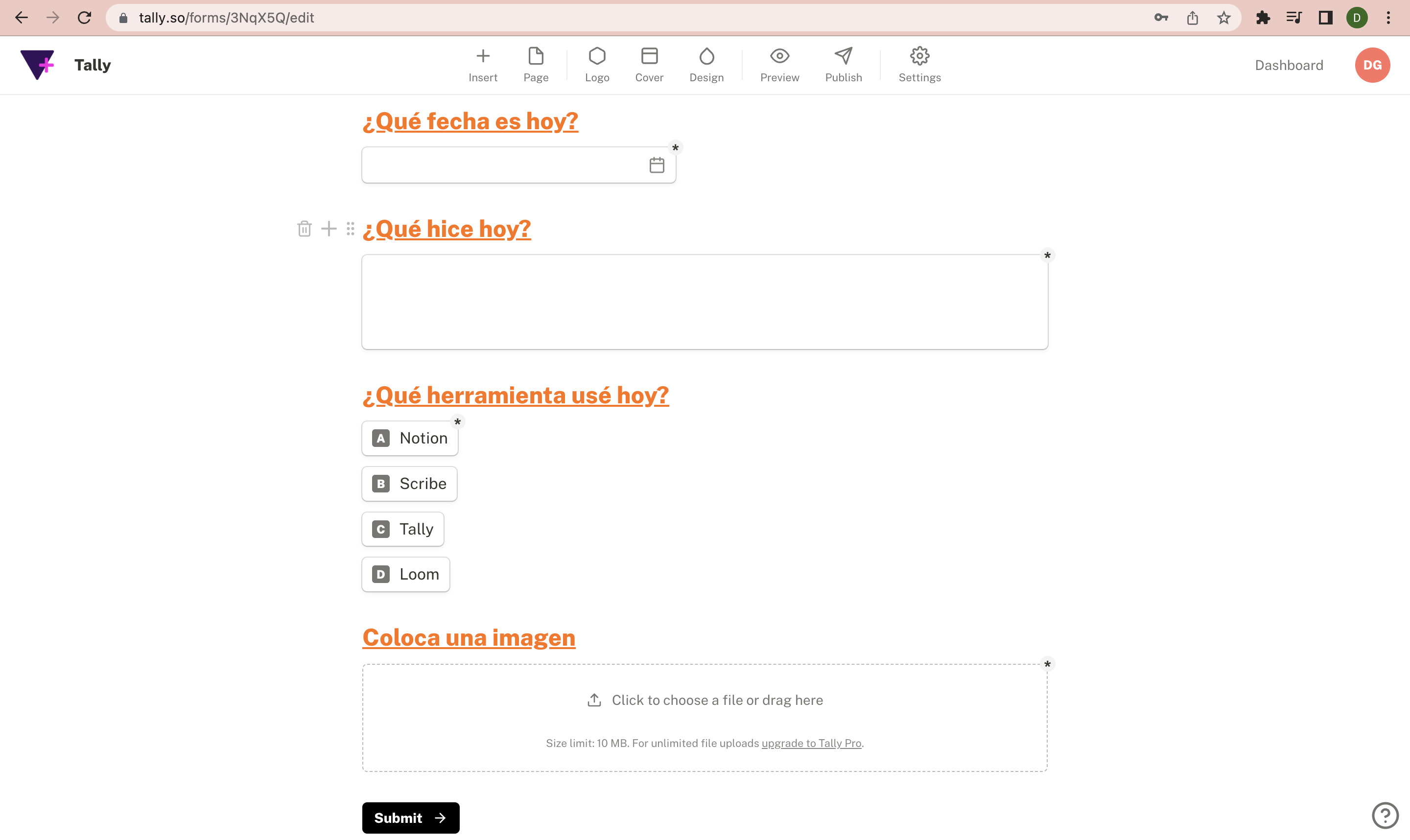This screenshot has width=1410, height=840.
Task: Click the Publish paper plane icon
Action: click(843, 56)
